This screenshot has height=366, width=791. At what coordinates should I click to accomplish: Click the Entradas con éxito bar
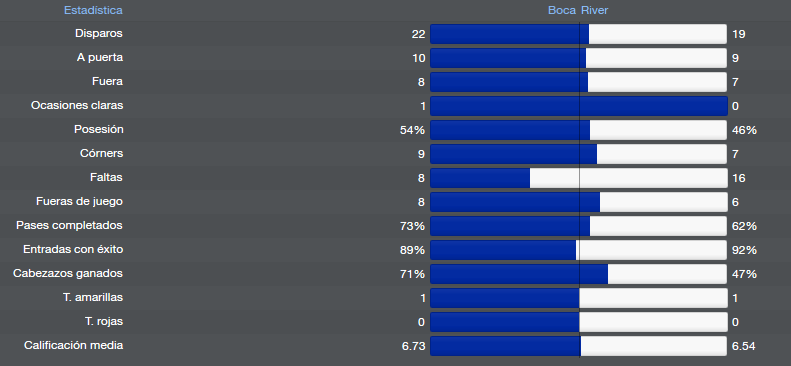(579, 250)
